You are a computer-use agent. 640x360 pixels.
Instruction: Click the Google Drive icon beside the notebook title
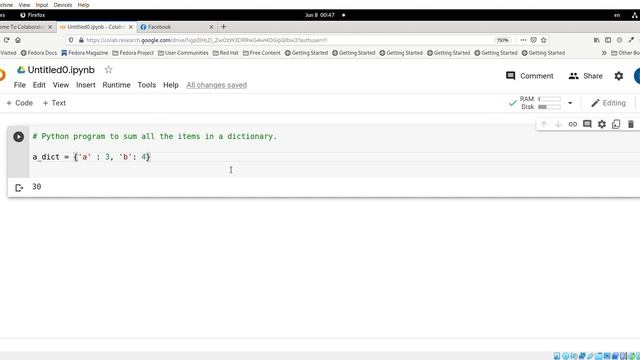(21, 70)
